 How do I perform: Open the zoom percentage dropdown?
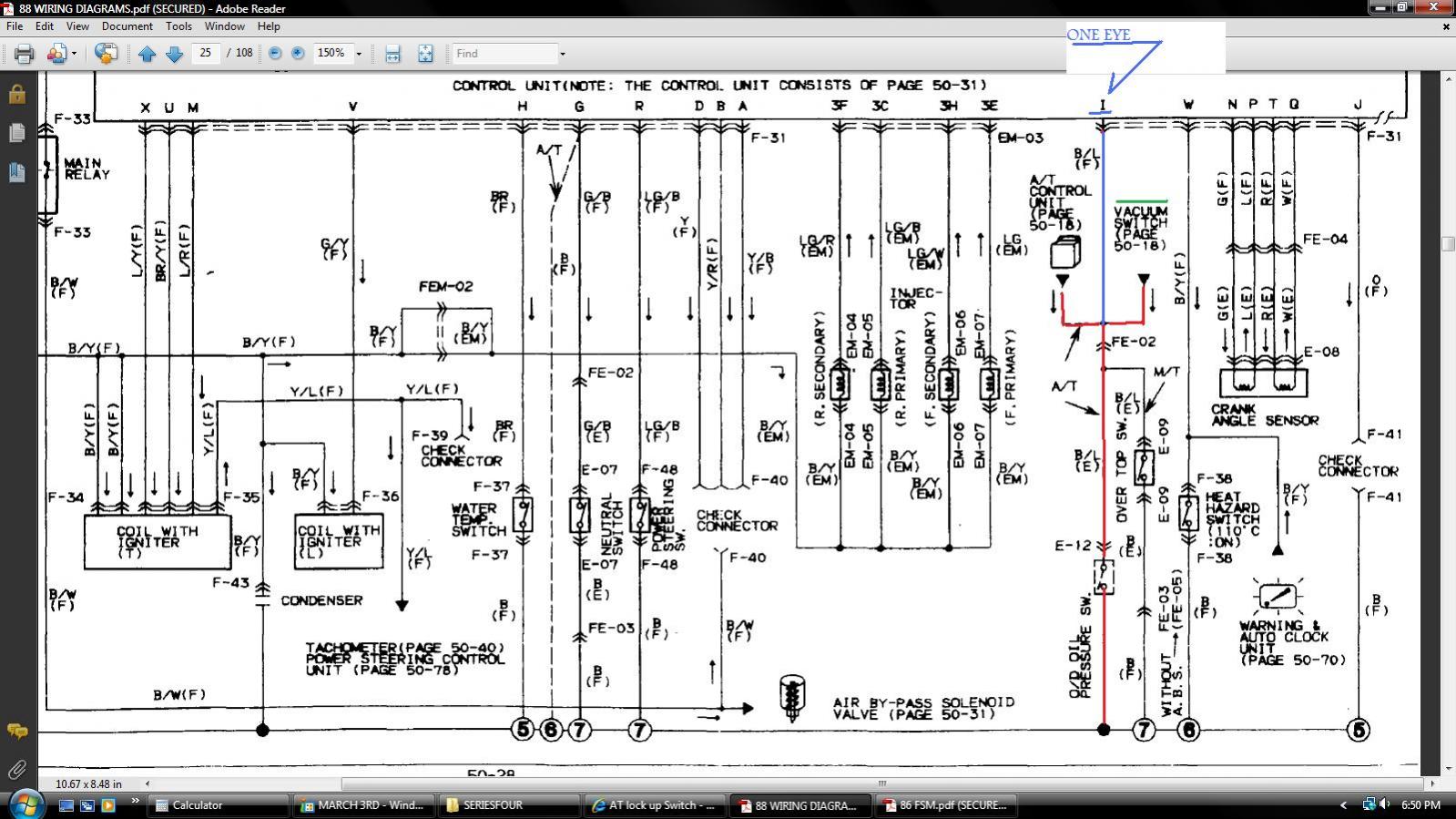click(x=359, y=54)
